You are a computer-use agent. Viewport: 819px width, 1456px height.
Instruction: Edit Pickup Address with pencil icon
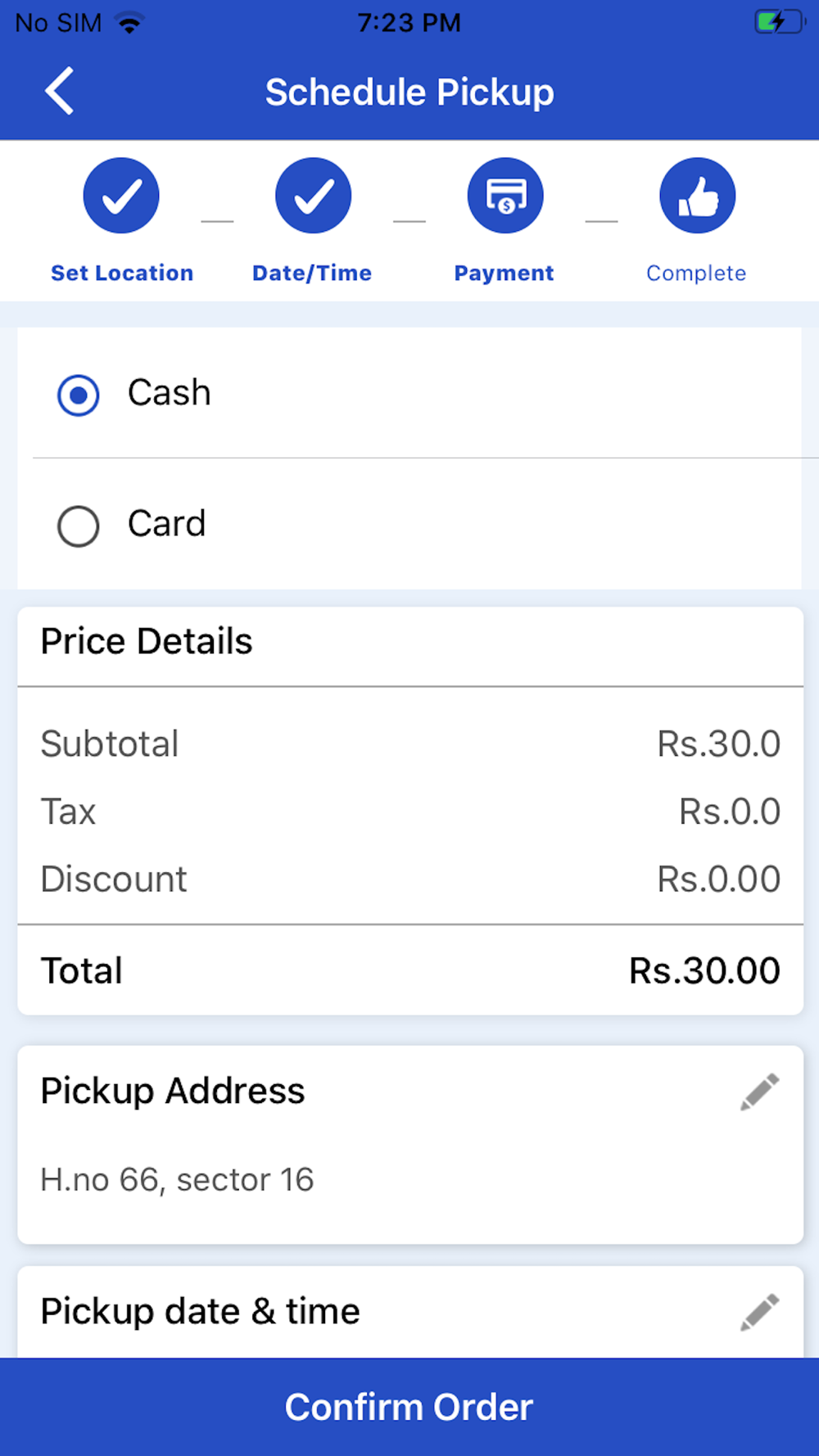tap(759, 1092)
